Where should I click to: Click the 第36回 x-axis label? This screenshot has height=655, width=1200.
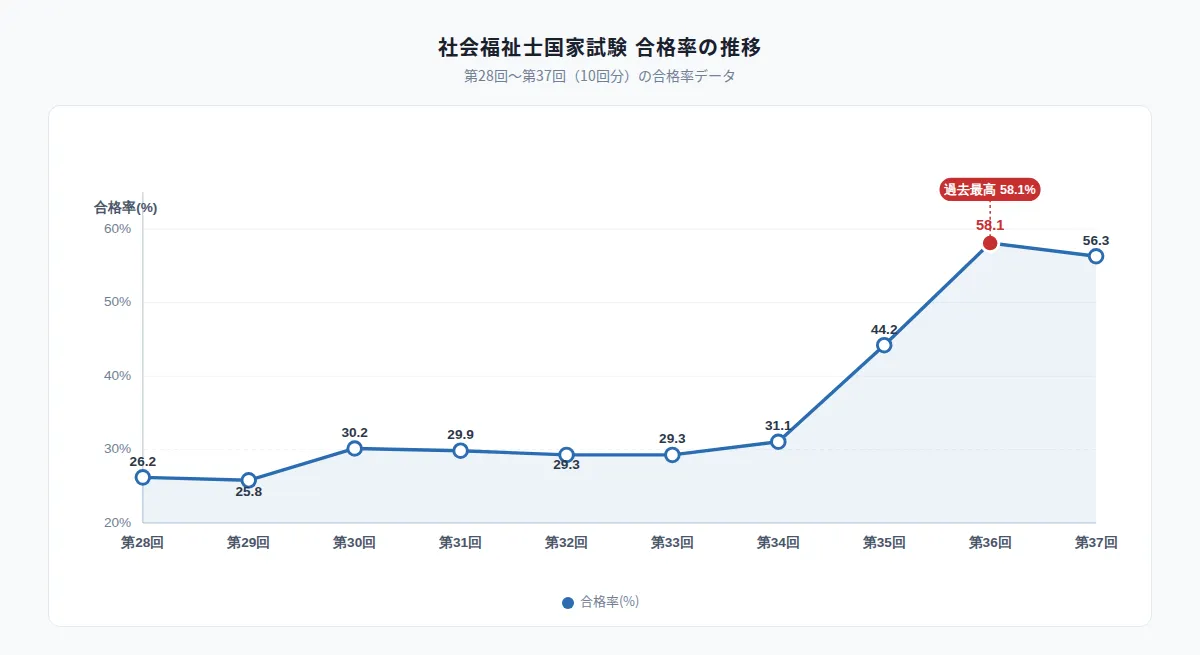[x=990, y=543]
